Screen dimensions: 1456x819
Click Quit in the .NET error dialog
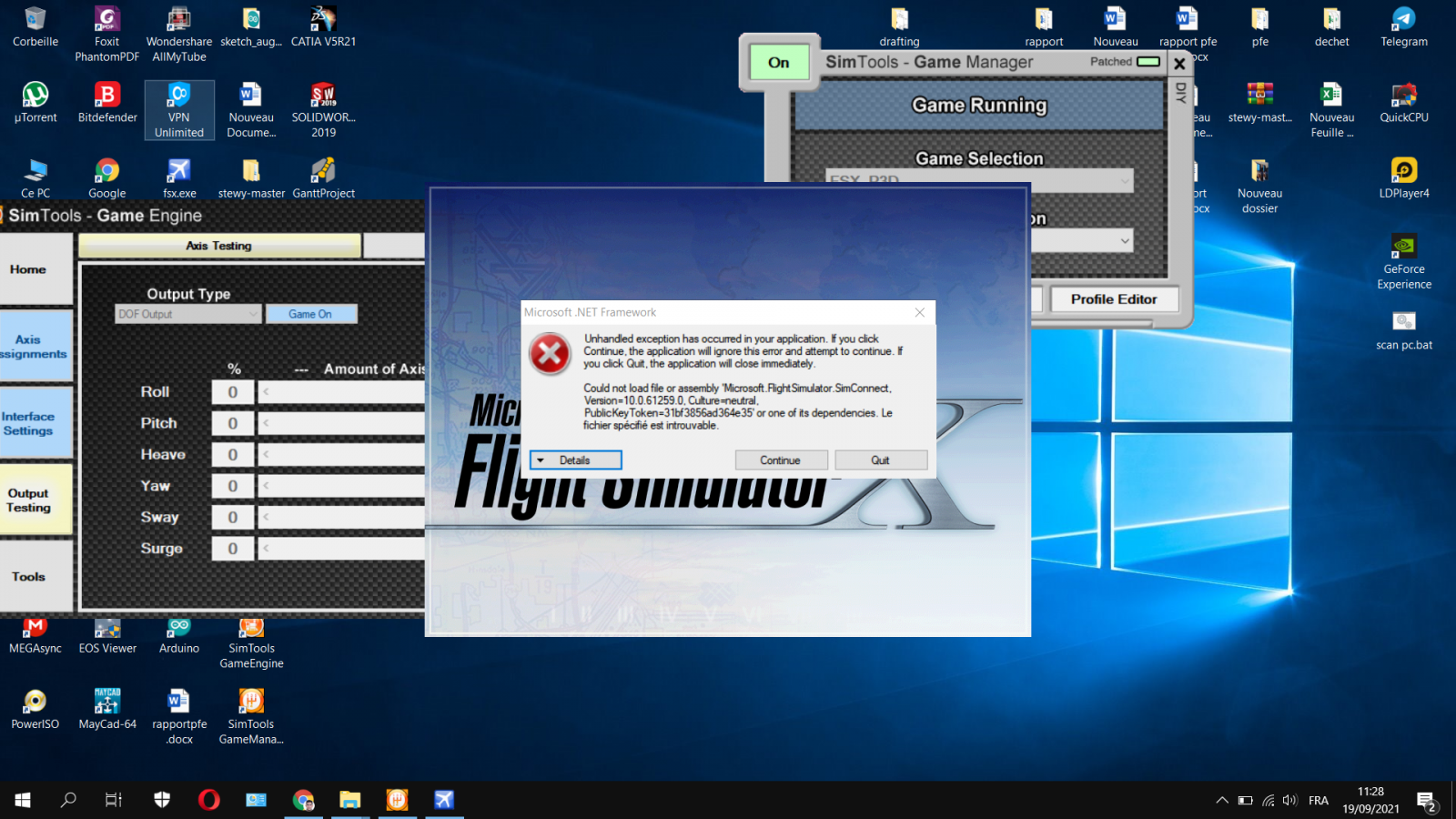881,460
